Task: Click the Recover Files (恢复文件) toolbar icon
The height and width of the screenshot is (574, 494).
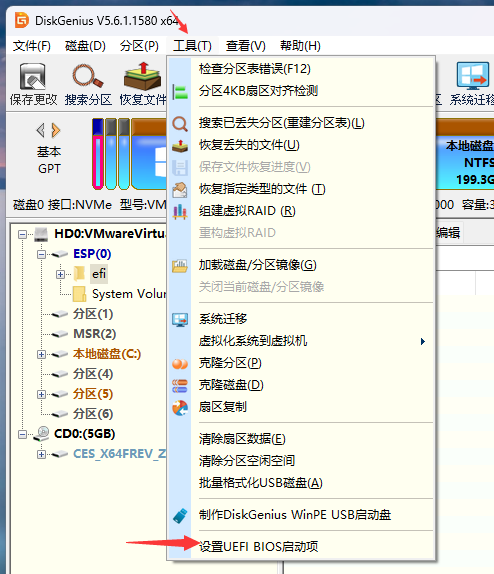Action: pos(142,76)
